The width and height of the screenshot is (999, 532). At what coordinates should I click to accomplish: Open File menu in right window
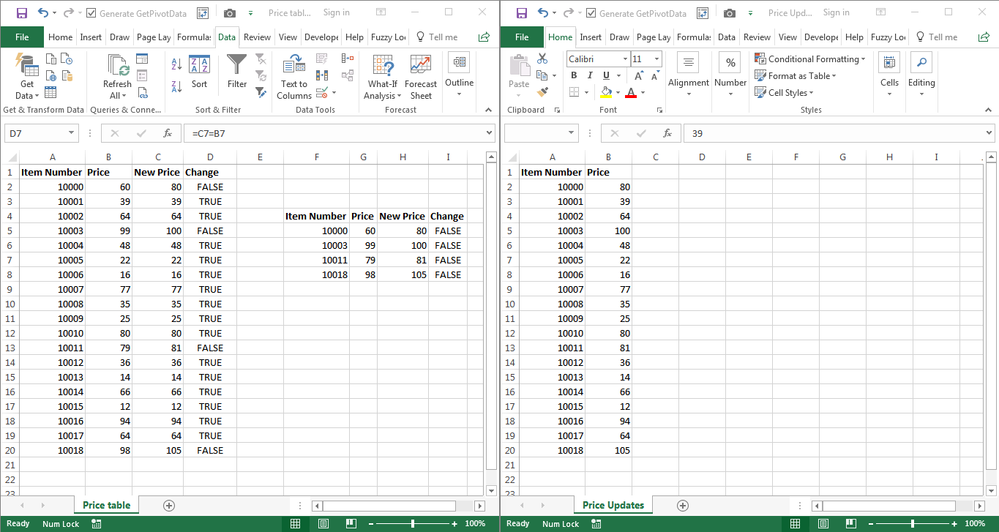click(522, 37)
